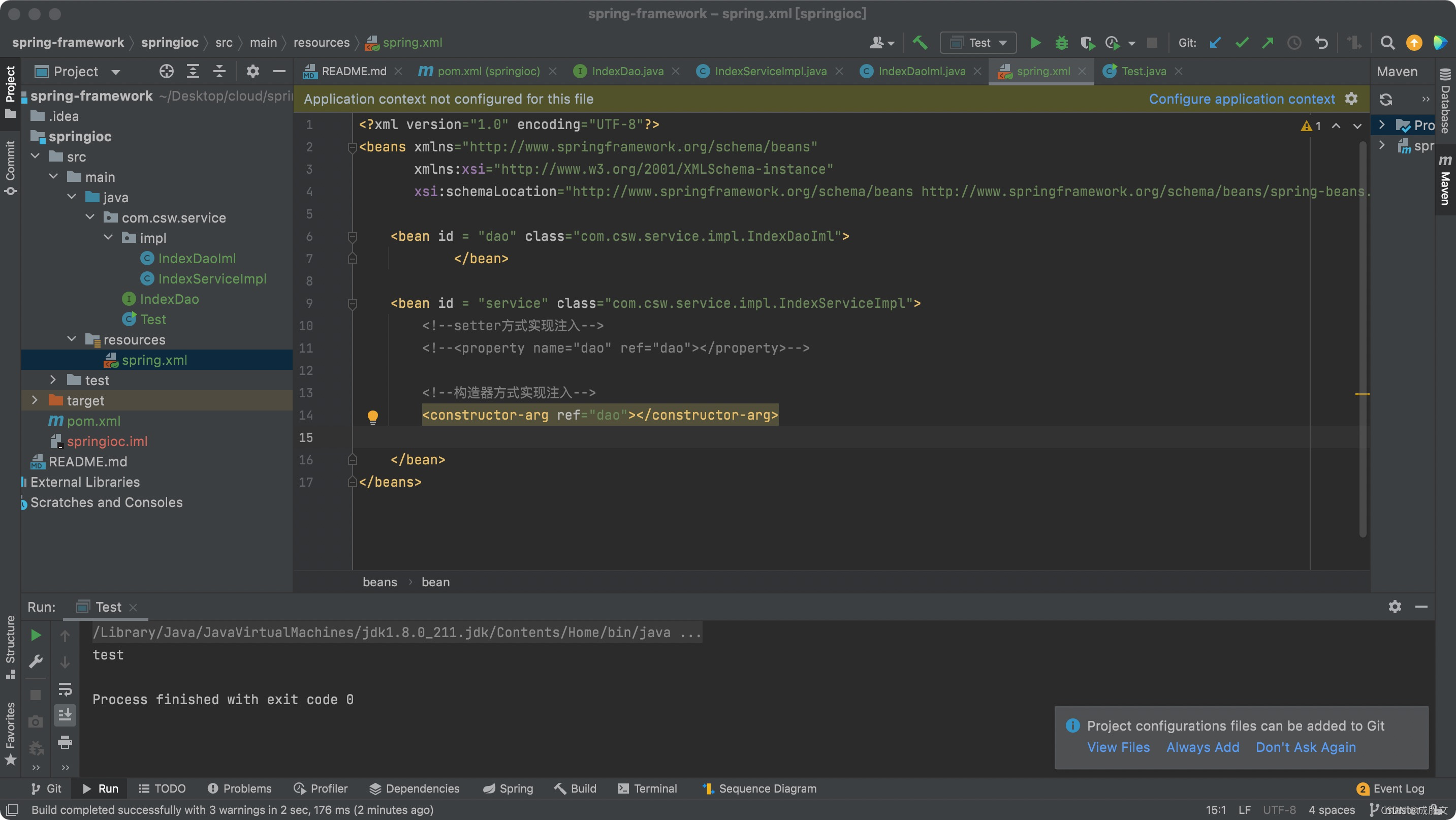Collapse the resources folder node

coord(72,339)
